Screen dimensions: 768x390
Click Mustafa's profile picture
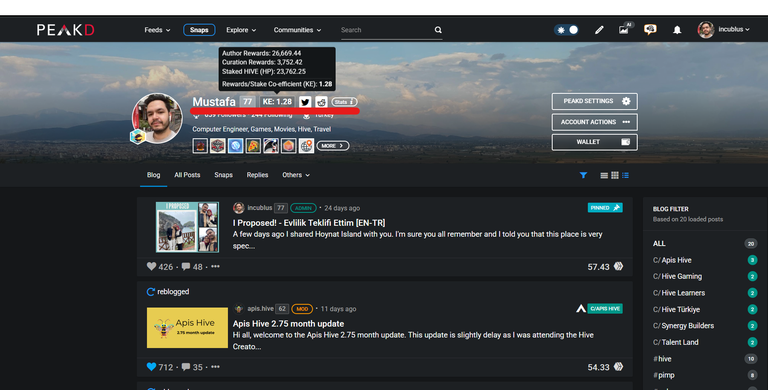pos(157,119)
